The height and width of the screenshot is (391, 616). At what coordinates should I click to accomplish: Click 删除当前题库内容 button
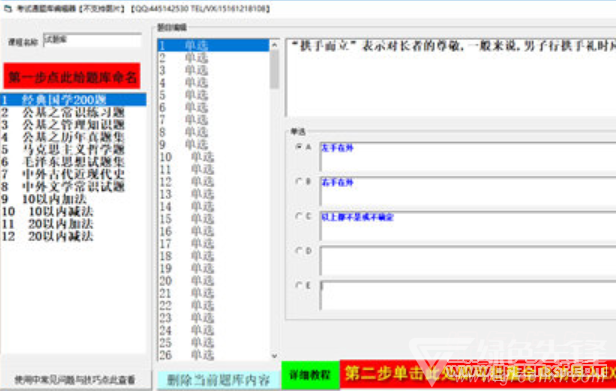pyautogui.click(x=219, y=380)
